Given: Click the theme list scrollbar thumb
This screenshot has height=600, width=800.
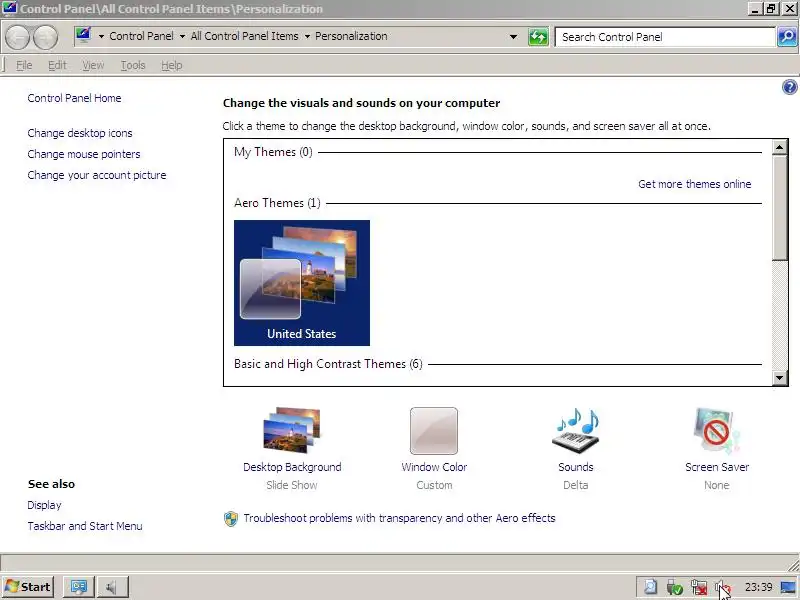Looking at the screenshot, I should [x=780, y=208].
